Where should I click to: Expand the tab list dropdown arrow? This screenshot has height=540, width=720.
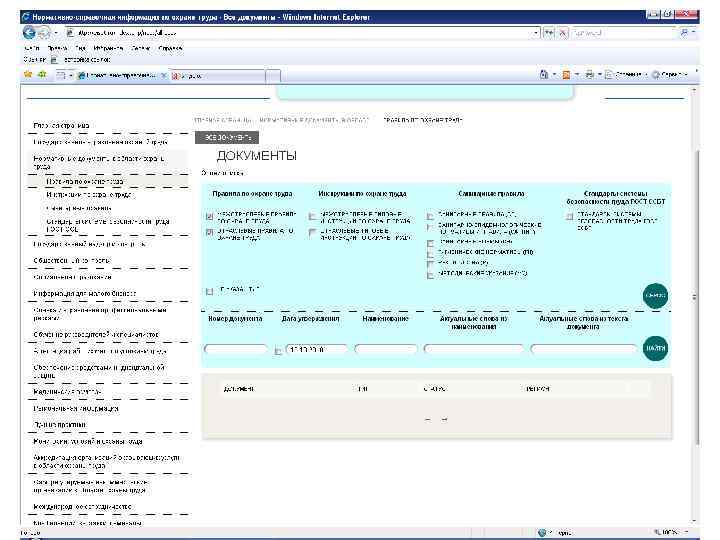pos(71,76)
